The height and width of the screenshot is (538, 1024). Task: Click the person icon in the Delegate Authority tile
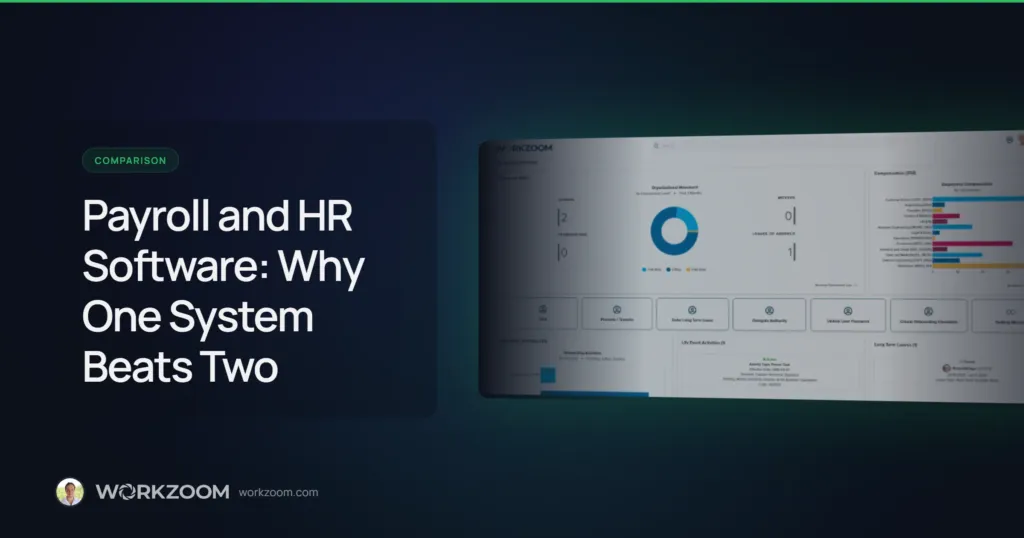769,311
